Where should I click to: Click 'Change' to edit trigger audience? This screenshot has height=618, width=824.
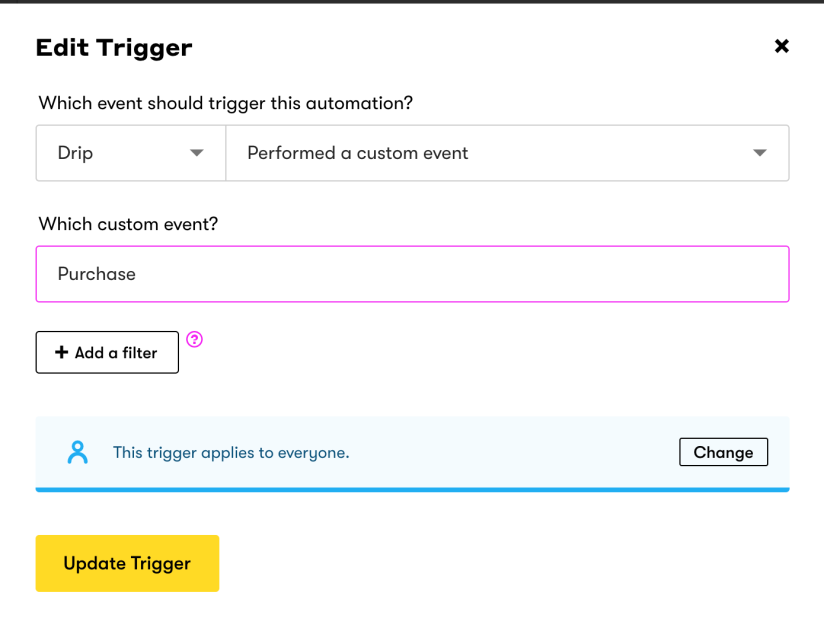point(723,452)
